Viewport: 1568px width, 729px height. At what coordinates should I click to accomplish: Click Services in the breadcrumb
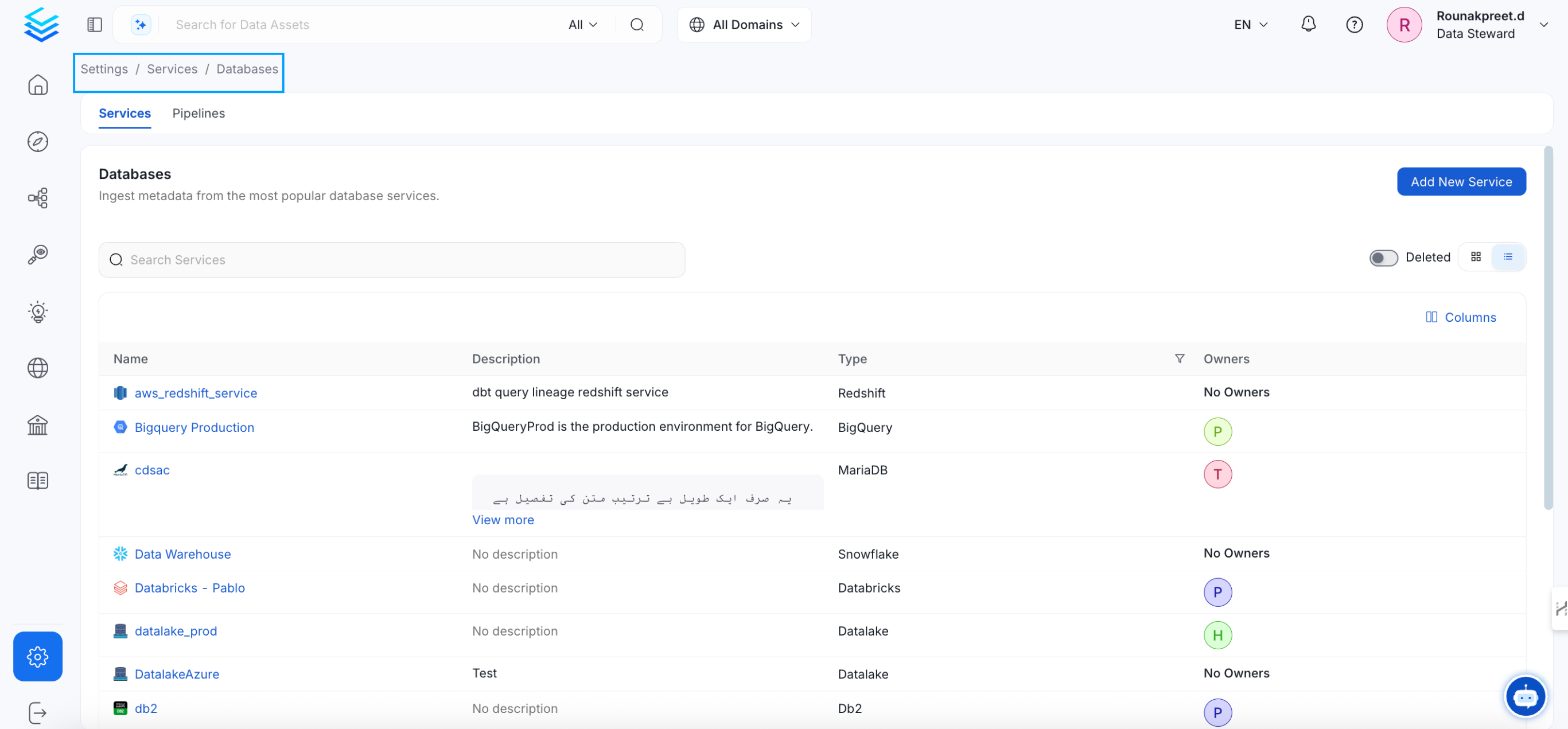click(172, 69)
